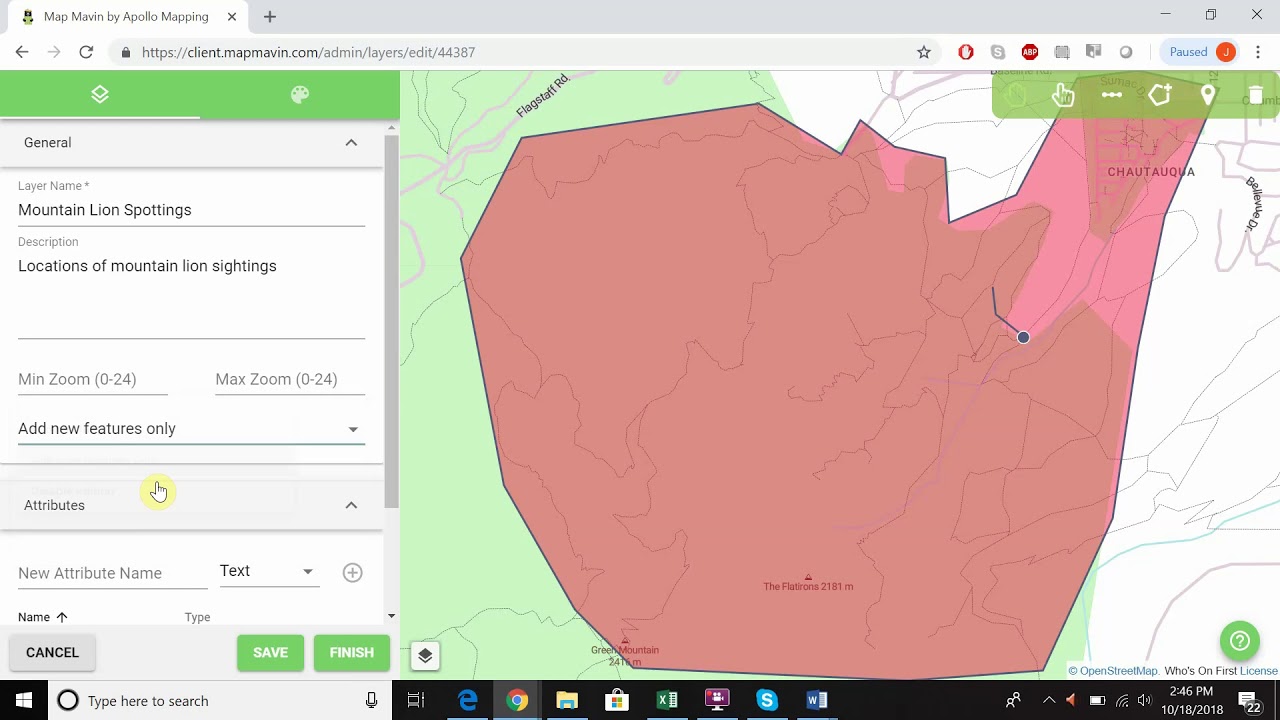Collapse the Attributes section
This screenshot has height=720, width=1280.
coord(351,505)
